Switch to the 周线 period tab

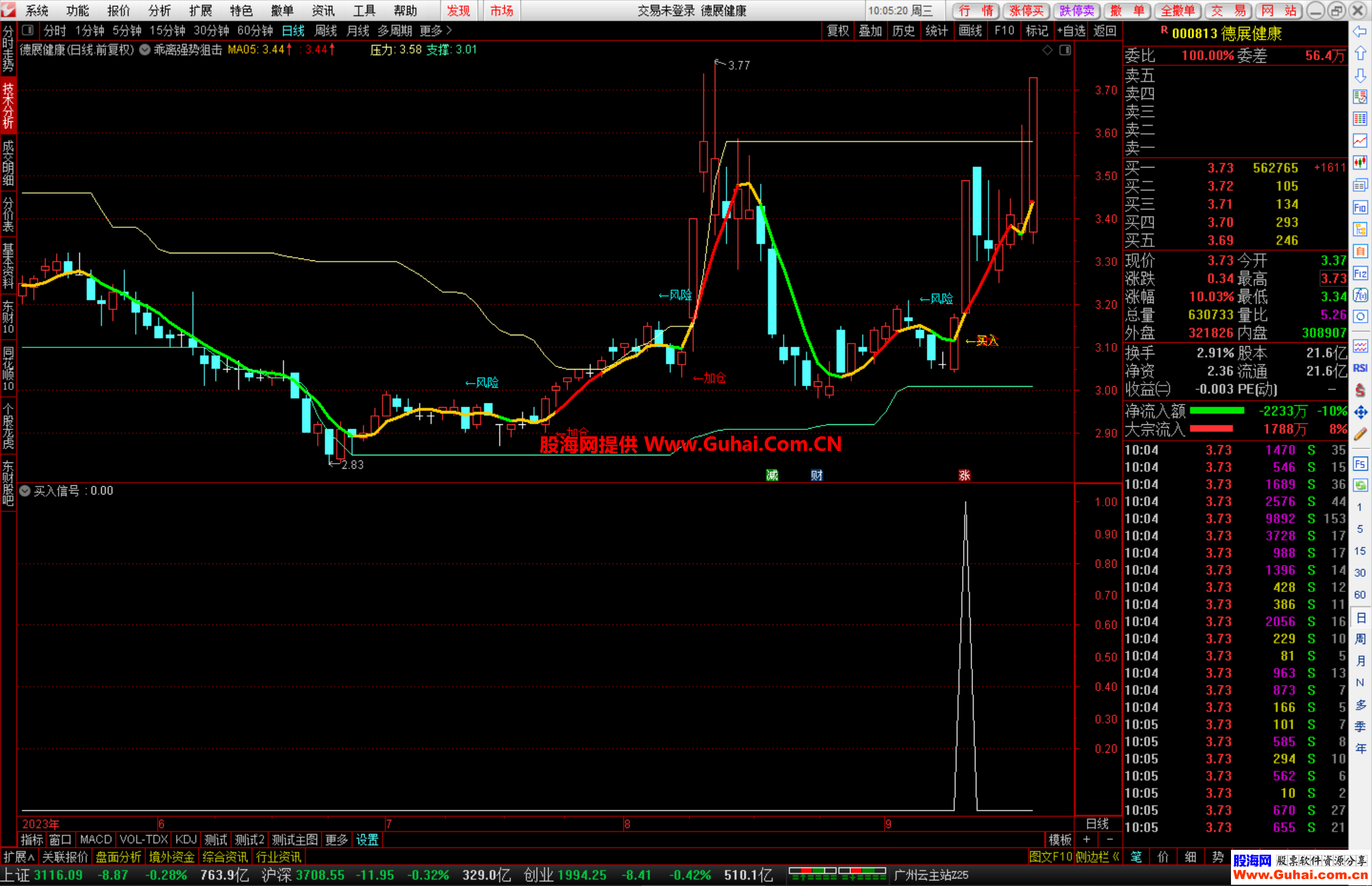(326, 30)
